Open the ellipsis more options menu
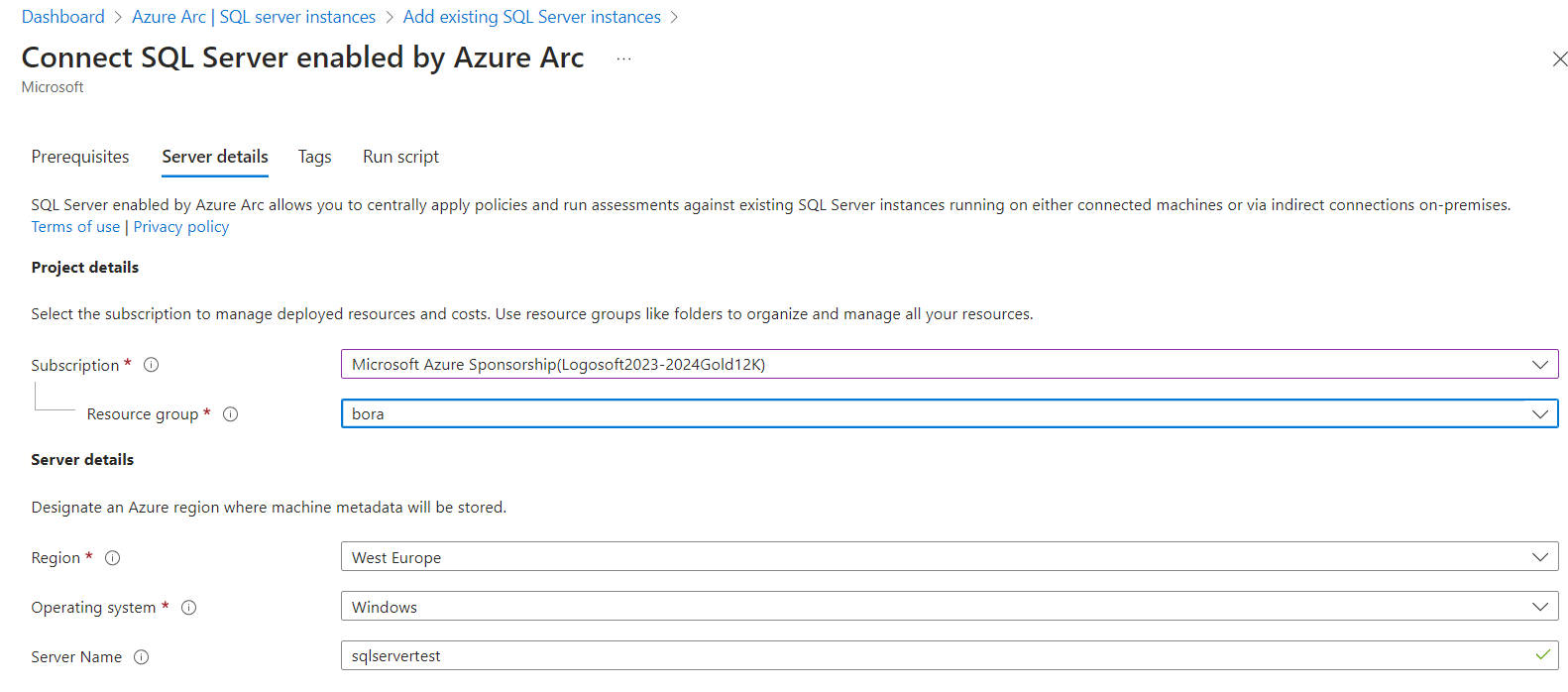 pyautogui.click(x=623, y=59)
